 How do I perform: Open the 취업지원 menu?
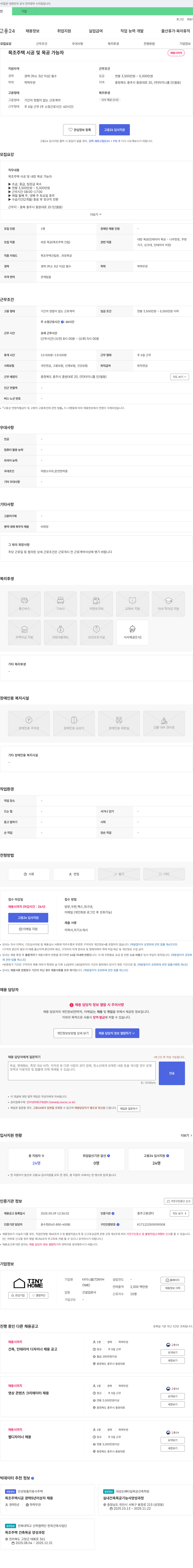coord(64,31)
